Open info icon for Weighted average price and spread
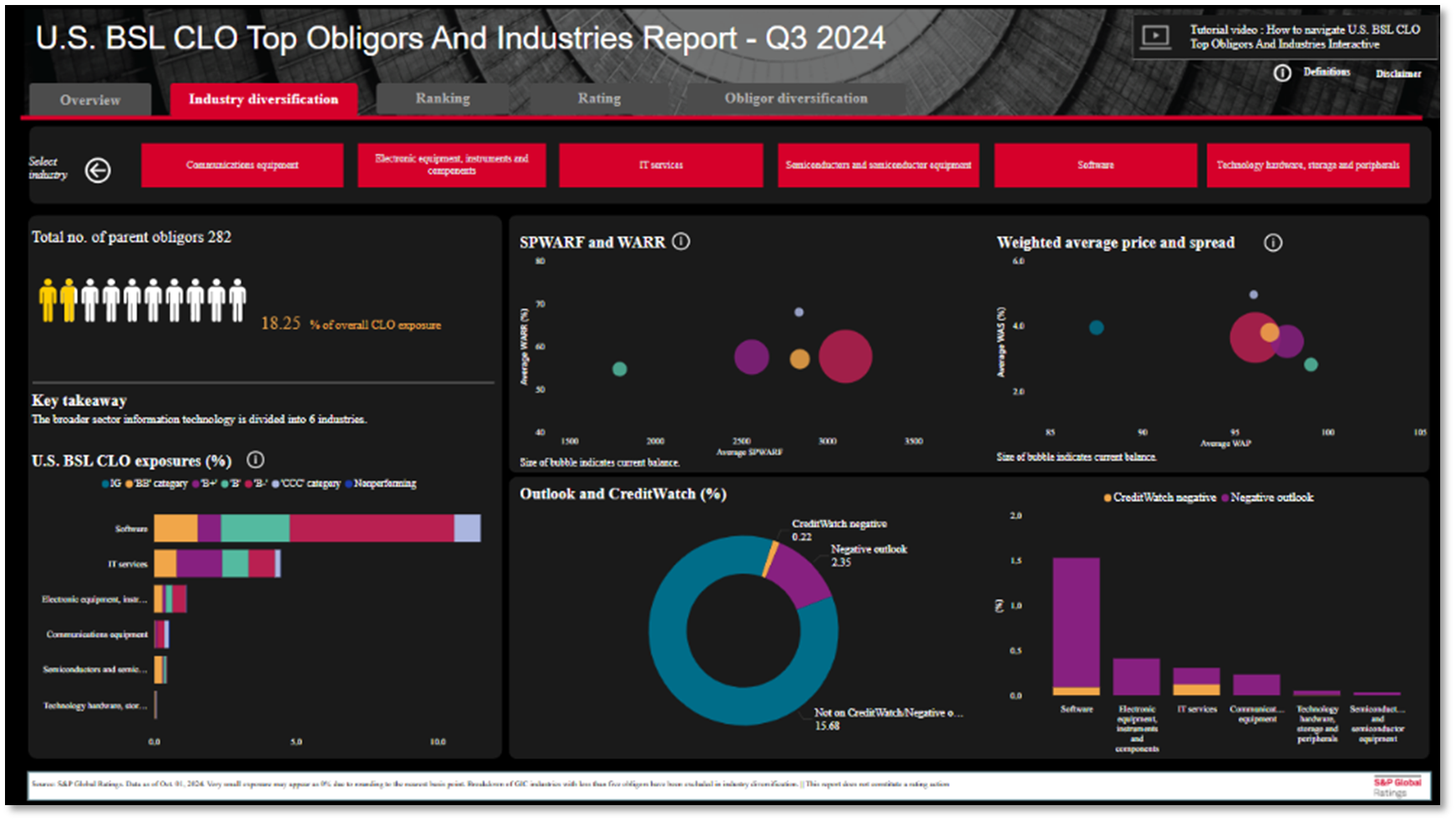Image resolution: width=1456 pixels, height=821 pixels. coord(1272,243)
